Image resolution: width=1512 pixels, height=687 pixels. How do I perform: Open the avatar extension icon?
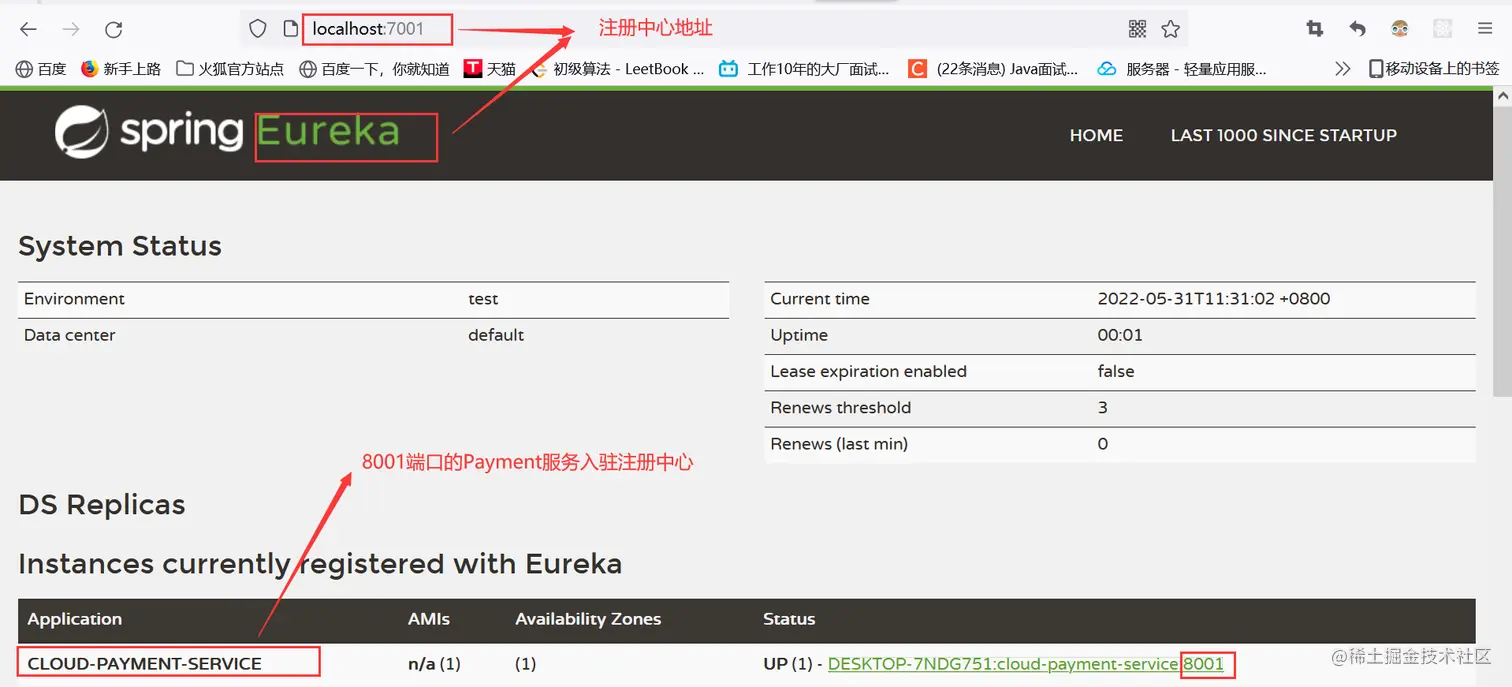point(1400,29)
